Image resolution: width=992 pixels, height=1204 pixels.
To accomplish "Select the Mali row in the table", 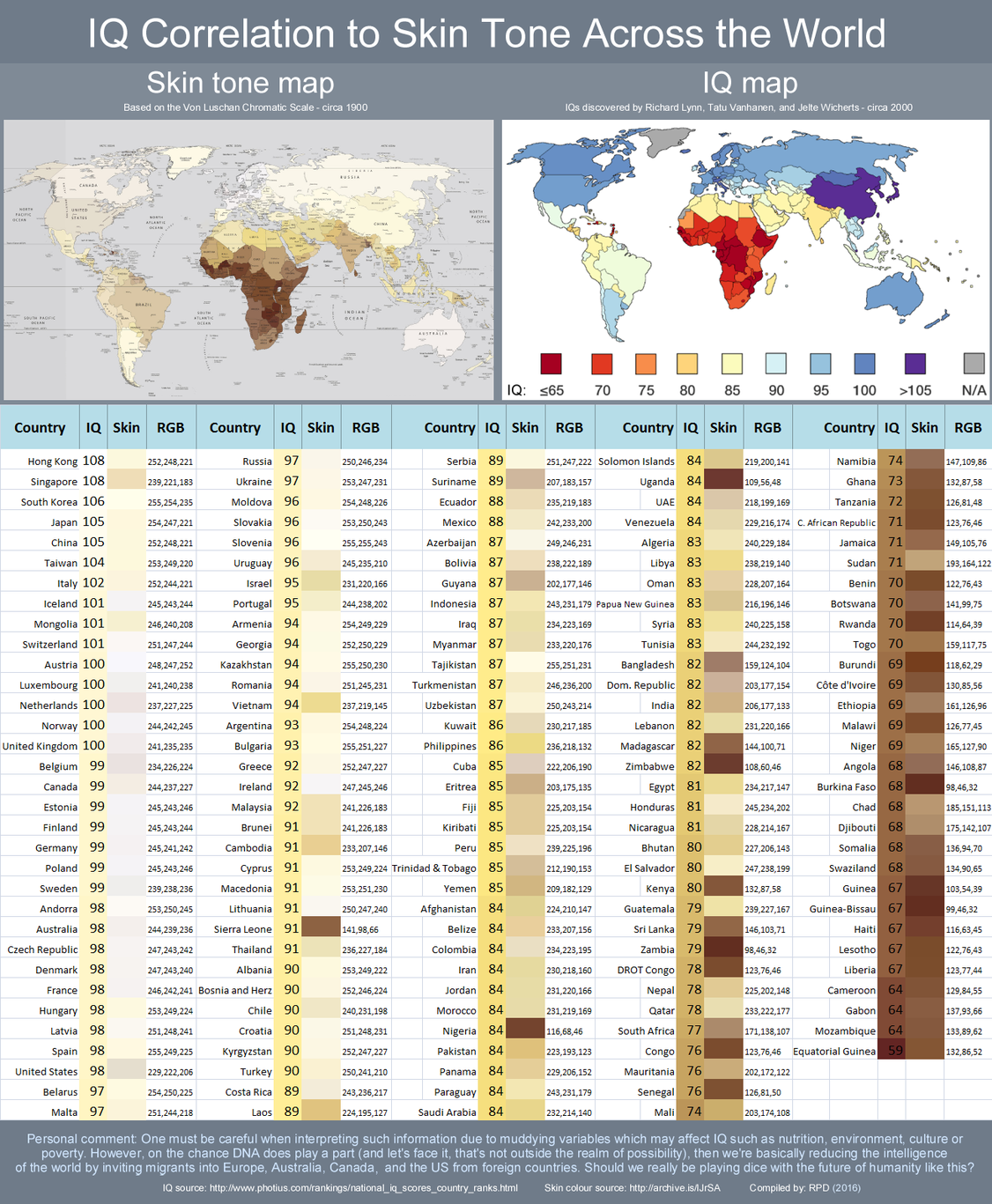I will click(x=693, y=1112).
